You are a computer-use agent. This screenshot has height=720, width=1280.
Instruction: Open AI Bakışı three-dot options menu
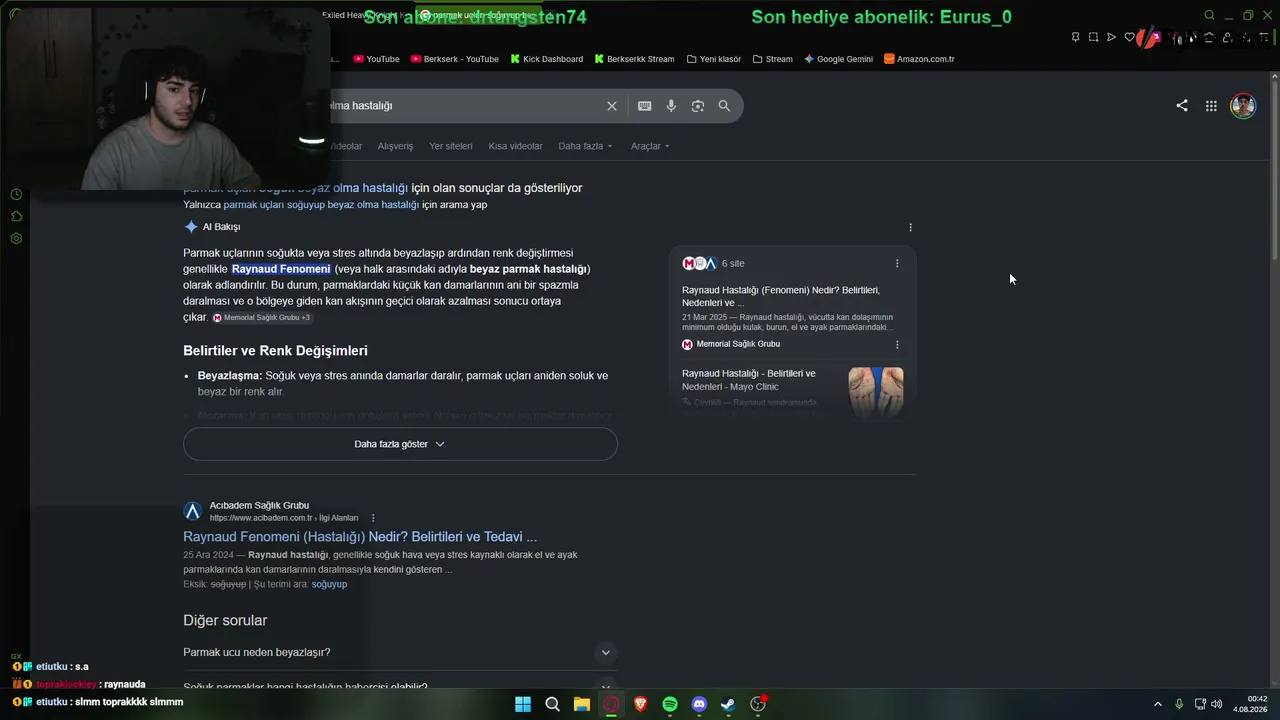[910, 227]
